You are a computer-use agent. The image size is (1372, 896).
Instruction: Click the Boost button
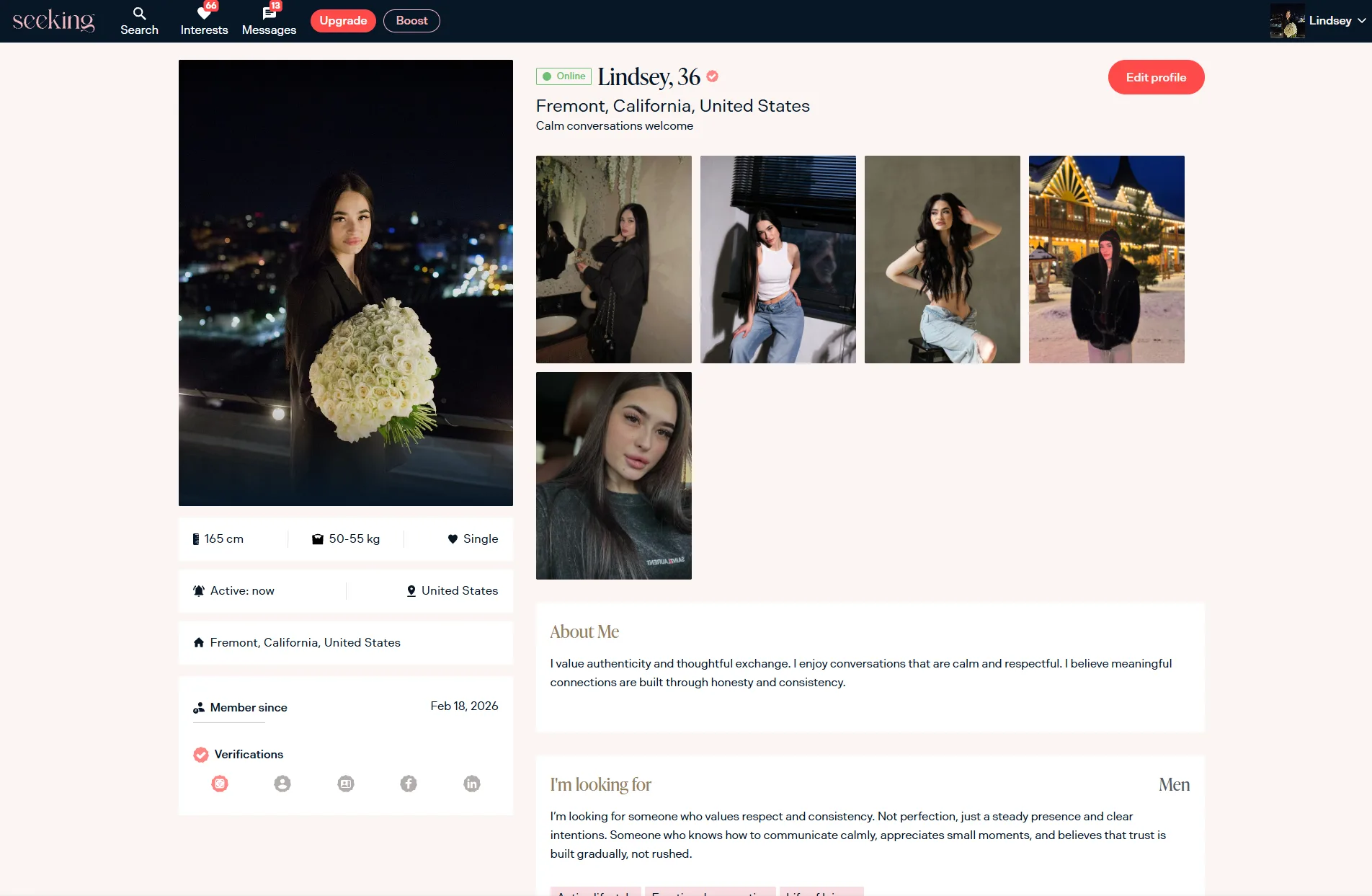(x=411, y=21)
